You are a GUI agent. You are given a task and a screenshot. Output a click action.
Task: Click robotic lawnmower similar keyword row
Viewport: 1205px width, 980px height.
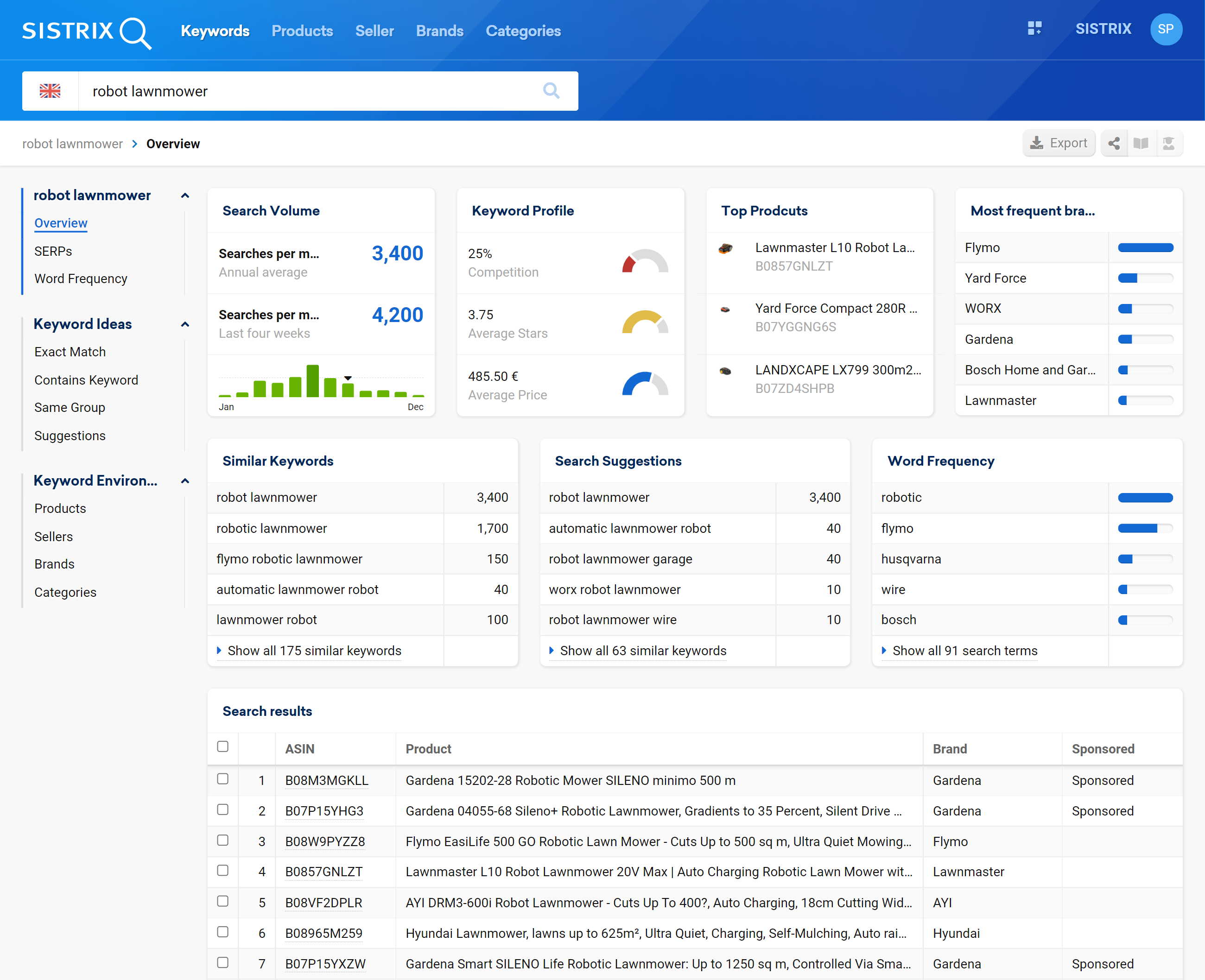click(x=362, y=528)
